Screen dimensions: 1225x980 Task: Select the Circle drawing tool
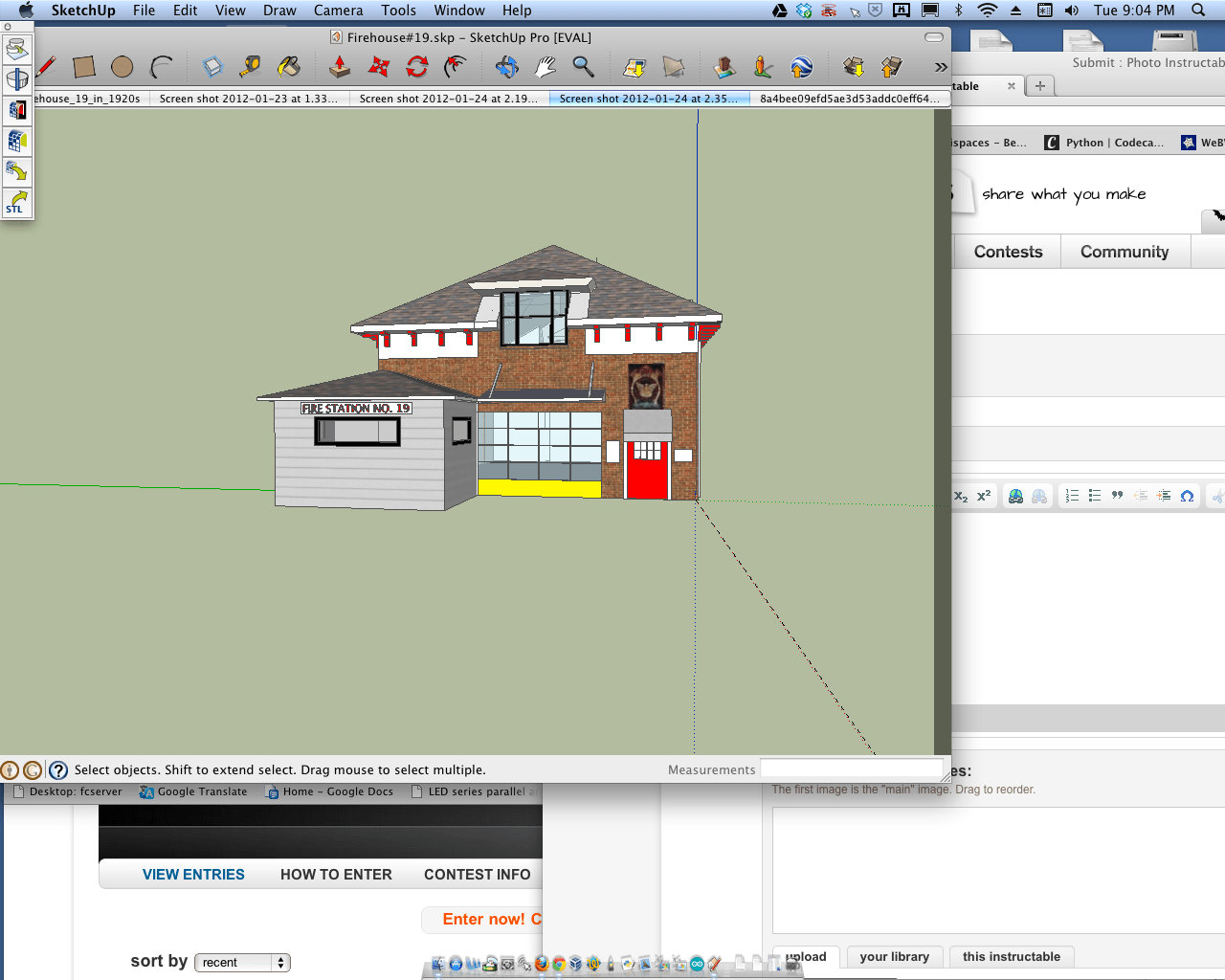[x=122, y=67]
